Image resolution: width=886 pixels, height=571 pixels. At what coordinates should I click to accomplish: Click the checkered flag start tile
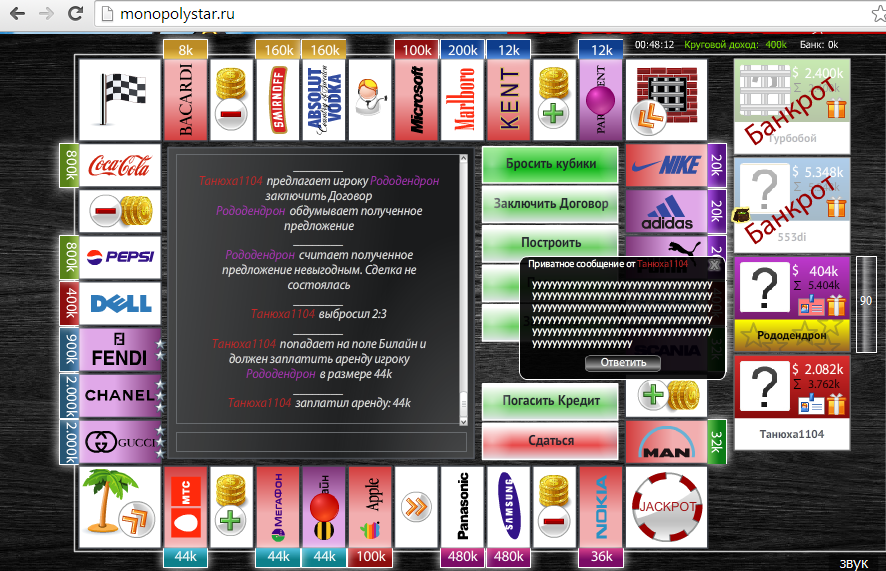(120, 100)
